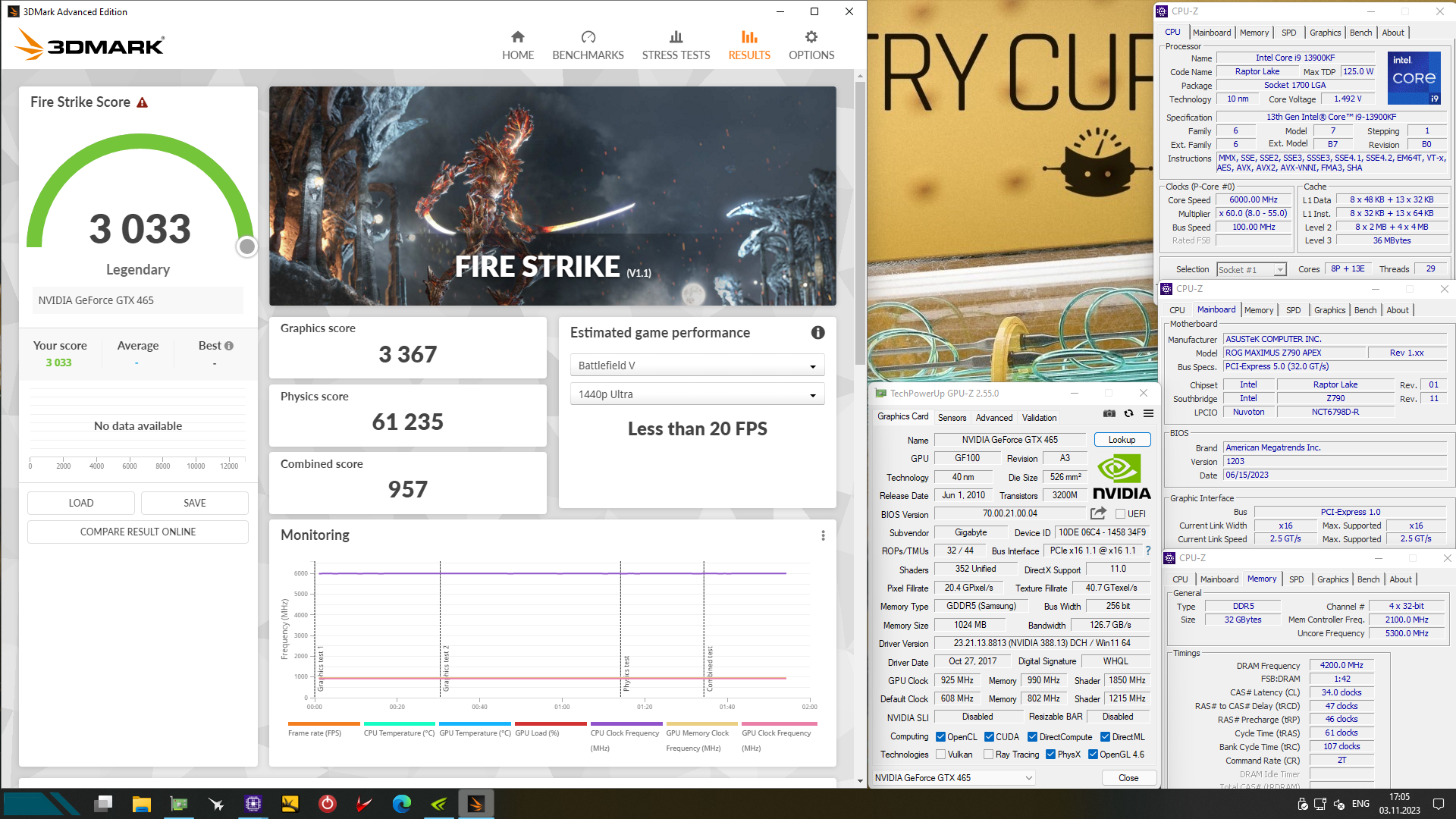
Task: Open the Monitoring panel three-dot menu
Action: tap(823, 535)
